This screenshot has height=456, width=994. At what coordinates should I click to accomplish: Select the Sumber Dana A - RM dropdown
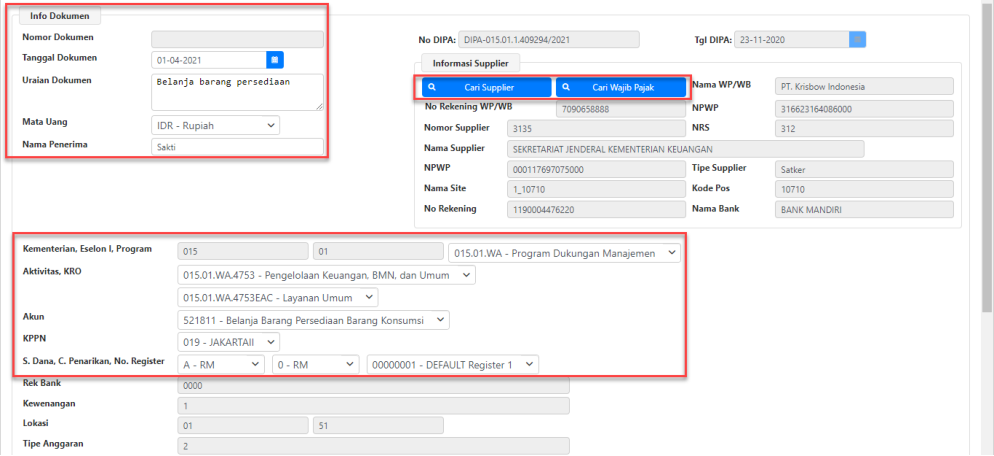click(x=220, y=365)
